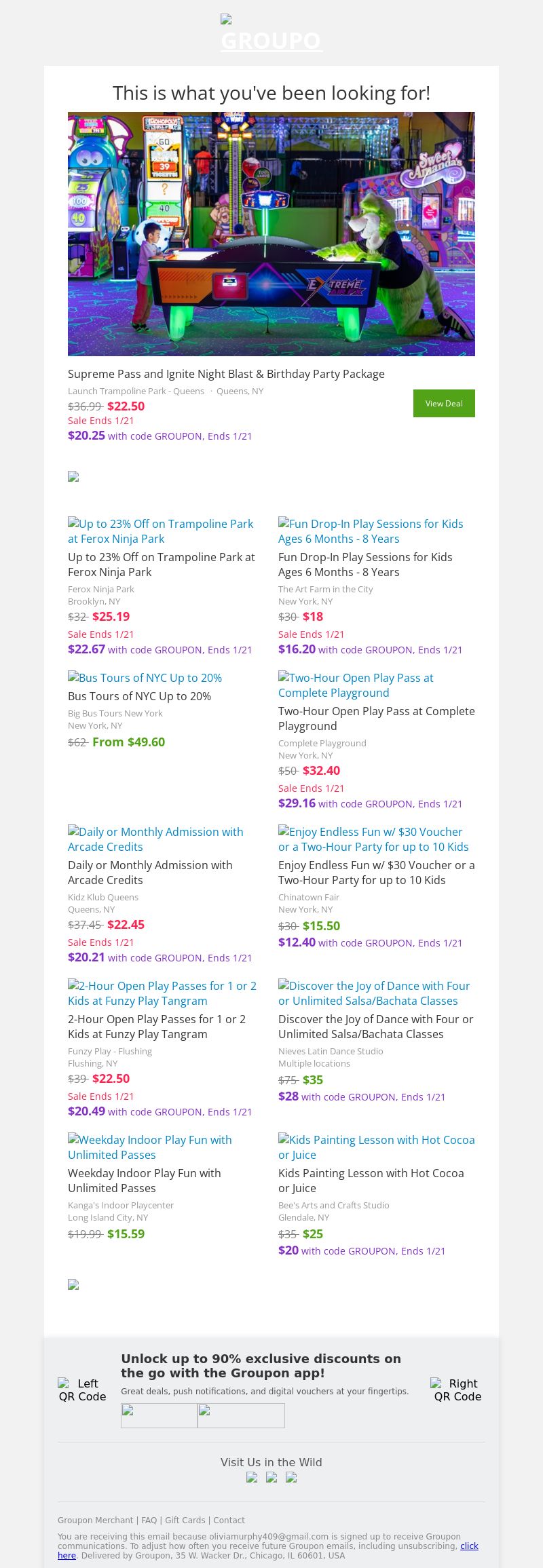Open Kids Painting Lesson deal link
Screen dimensions: 543x1568
[x=376, y=1147]
